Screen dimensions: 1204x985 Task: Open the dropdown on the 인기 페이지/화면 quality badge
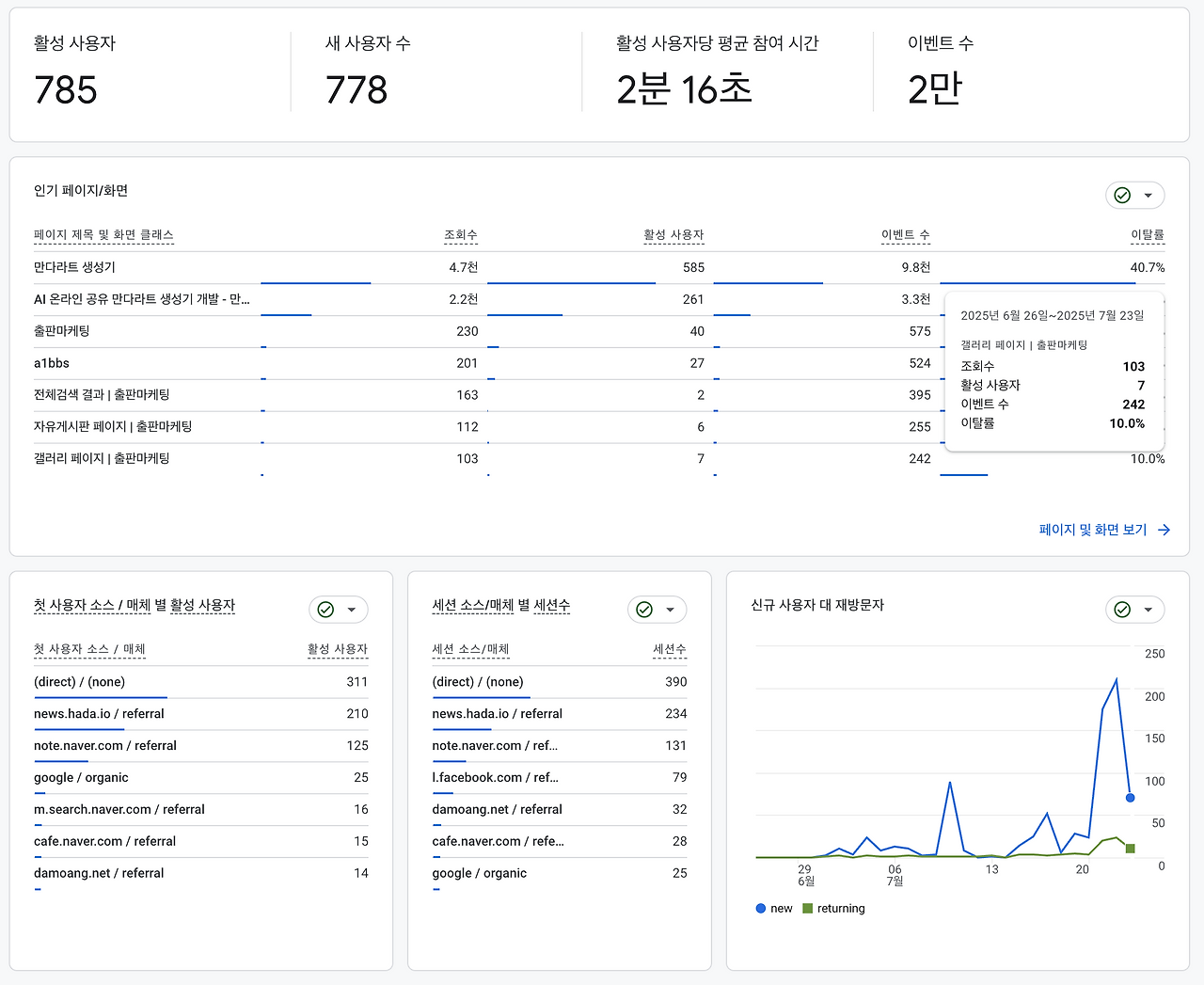click(1148, 195)
